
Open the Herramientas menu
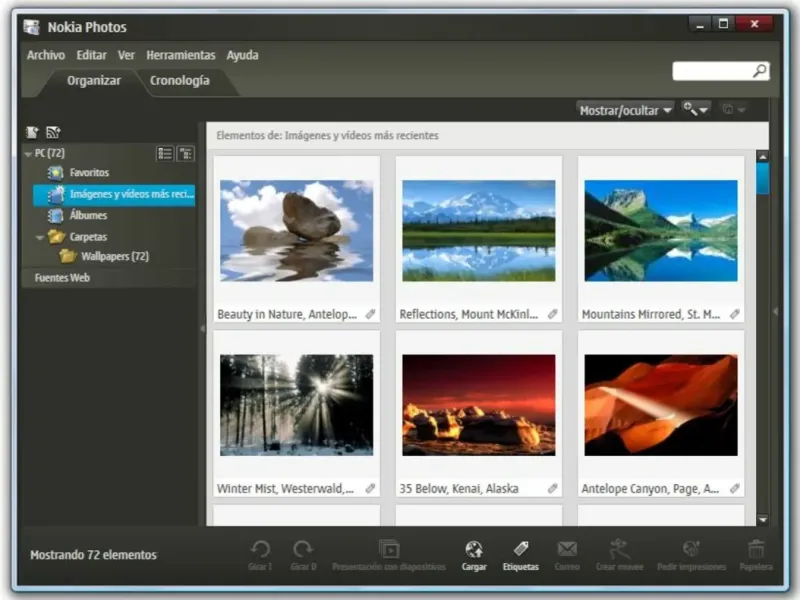coord(180,55)
